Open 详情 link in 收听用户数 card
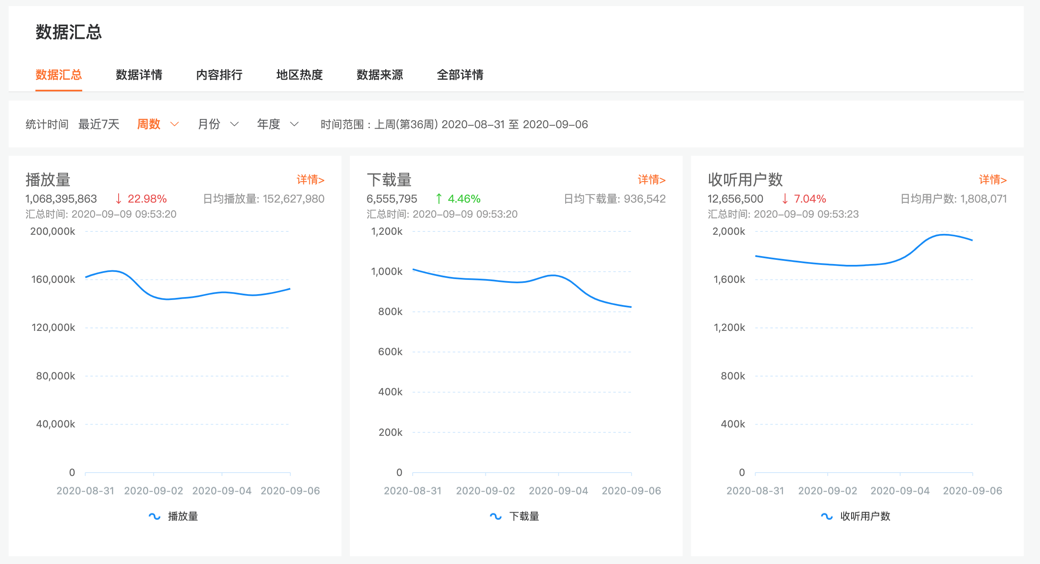Image resolution: width=1040 pixels, height=564 pixels. tap(992, 180)
